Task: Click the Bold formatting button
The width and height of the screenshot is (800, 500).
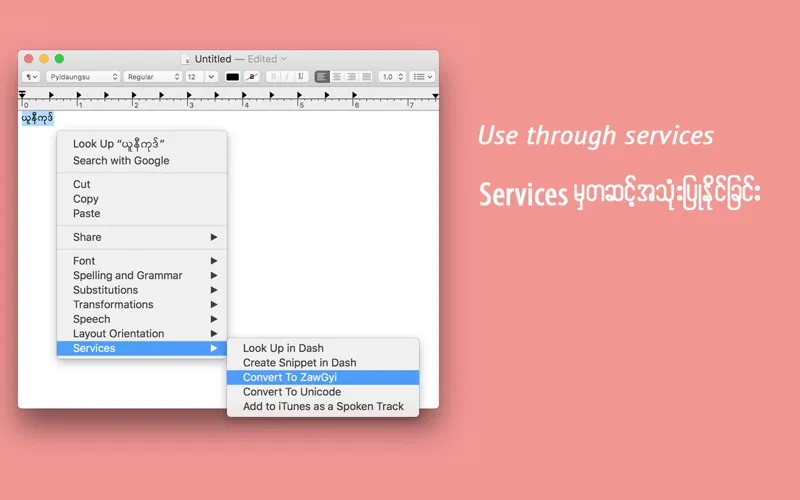Action: (272, 77)
